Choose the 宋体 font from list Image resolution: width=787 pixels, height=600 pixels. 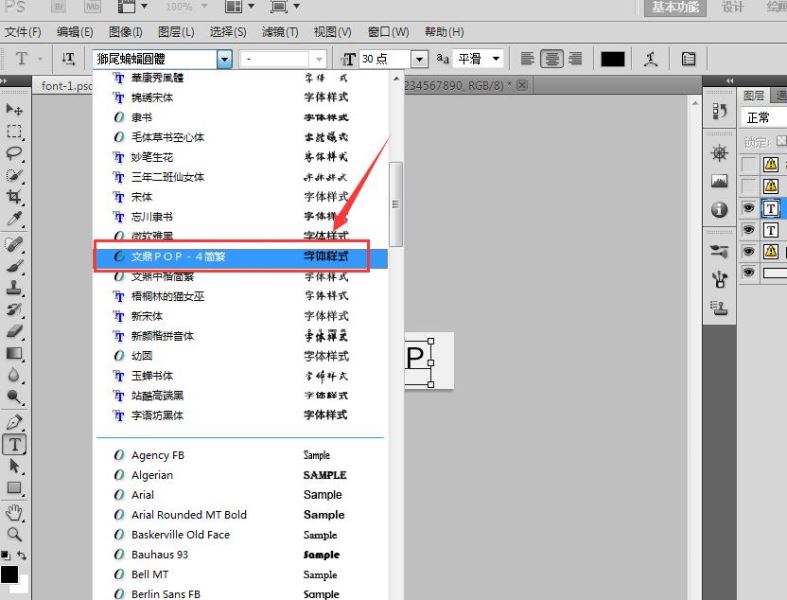click(x=242, y=197)
